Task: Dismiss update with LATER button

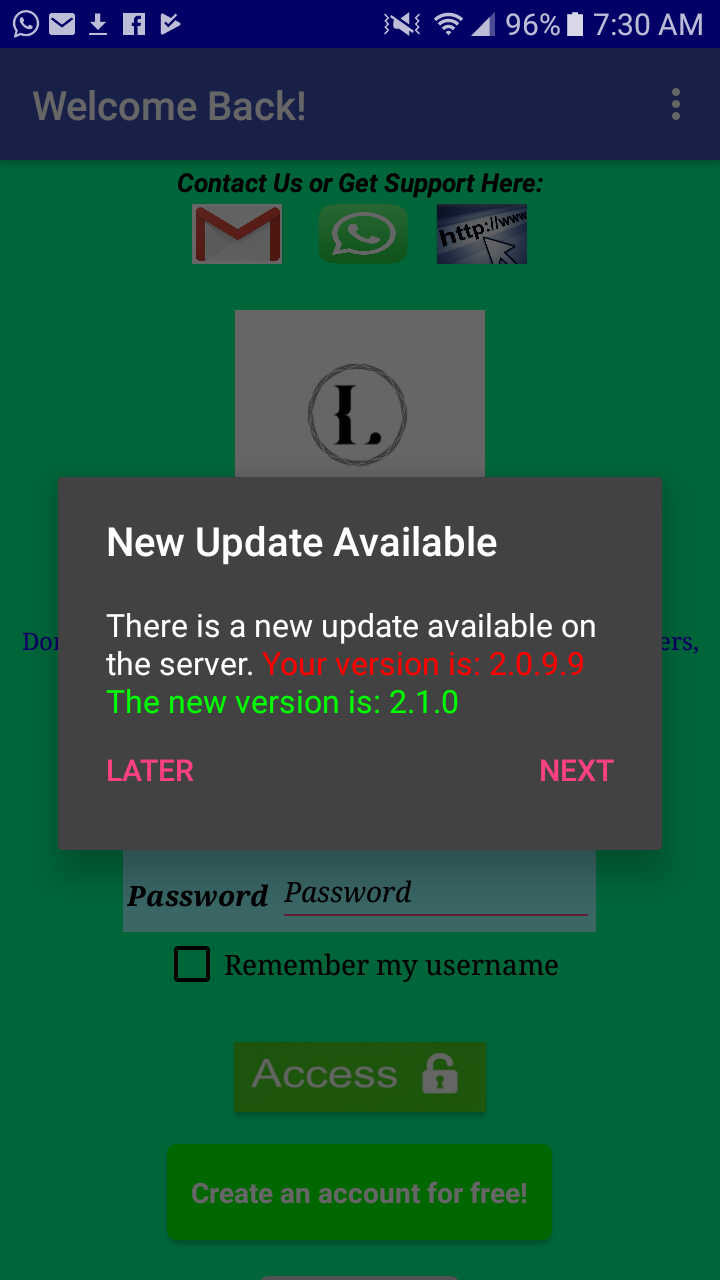Action: pyautogui.click(x=150, y=771)
